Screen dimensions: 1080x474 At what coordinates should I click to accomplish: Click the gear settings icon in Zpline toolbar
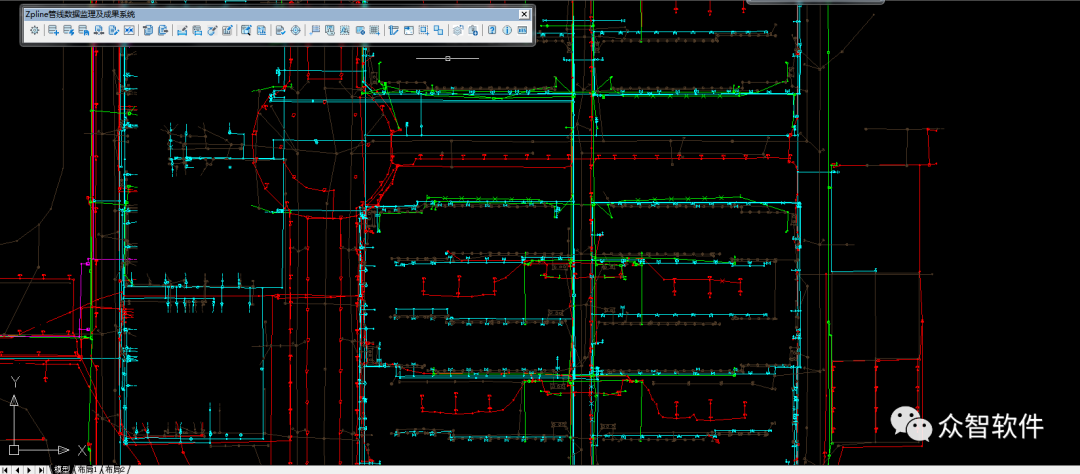click(x=35, y=30)
